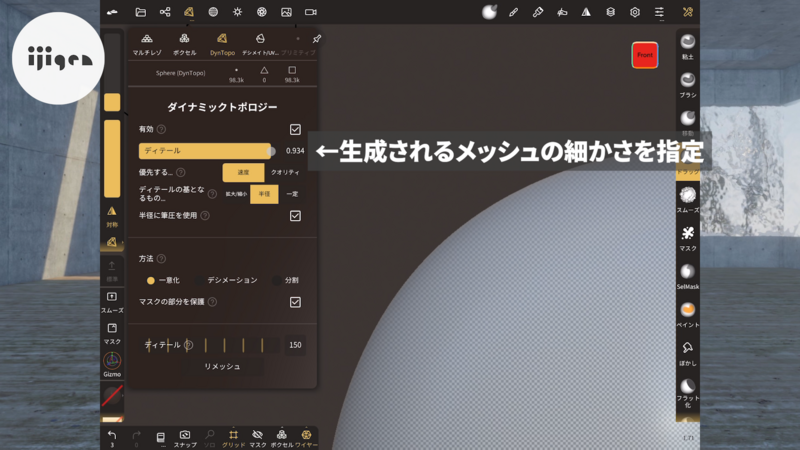The width and height of the screenshot is (800, 450).
Task: Toggle the 有効 enable checkbox
Action: pyautogui.click(x=295, y=129)
